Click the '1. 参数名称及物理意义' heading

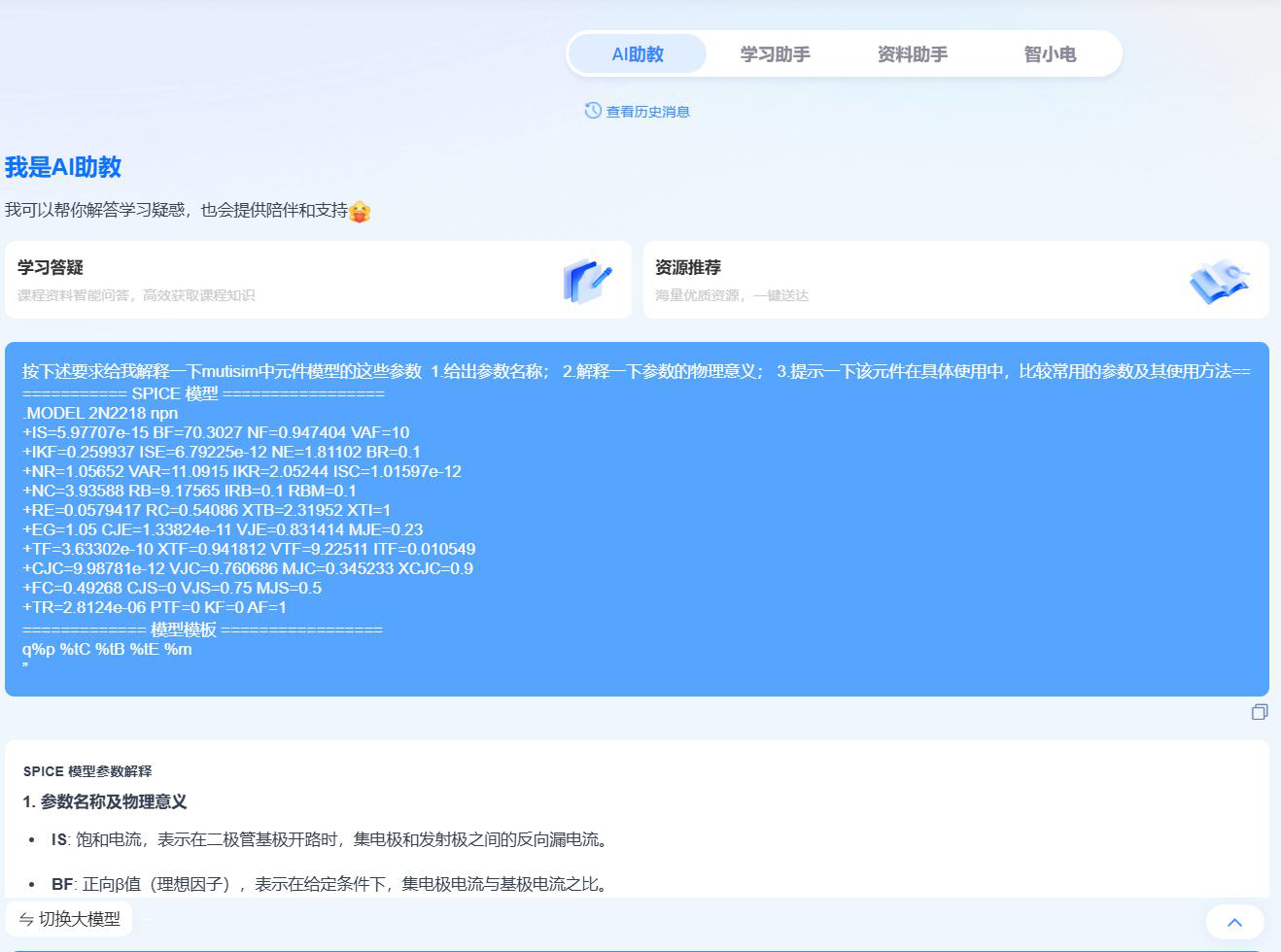point(105,801)
